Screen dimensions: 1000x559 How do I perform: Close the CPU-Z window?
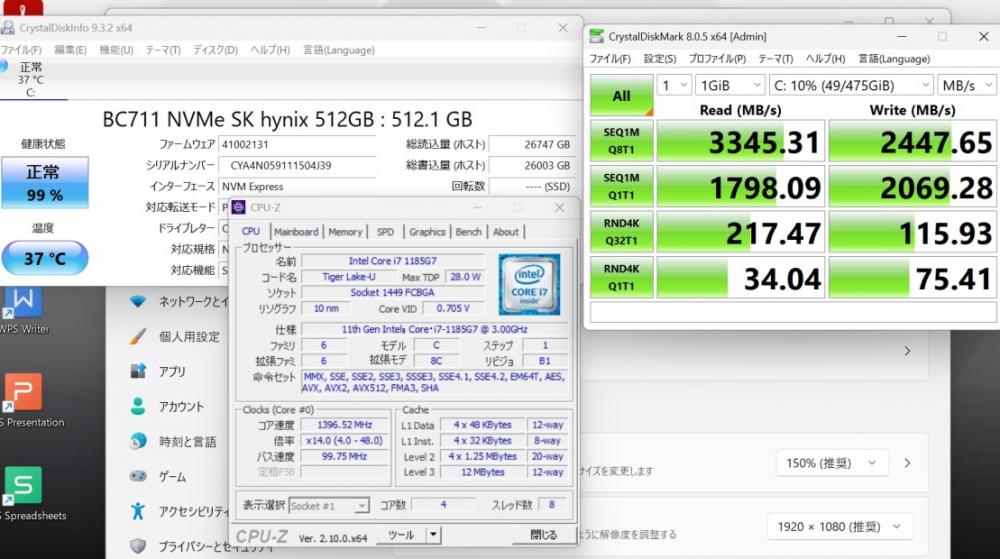tap(559, 208)
